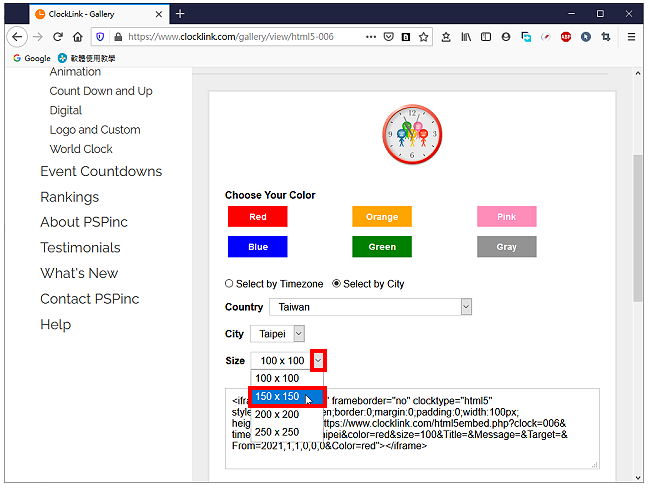Open the Firefox hamburger menu
This screenshot has height=497, width=650.
point(631,37)
